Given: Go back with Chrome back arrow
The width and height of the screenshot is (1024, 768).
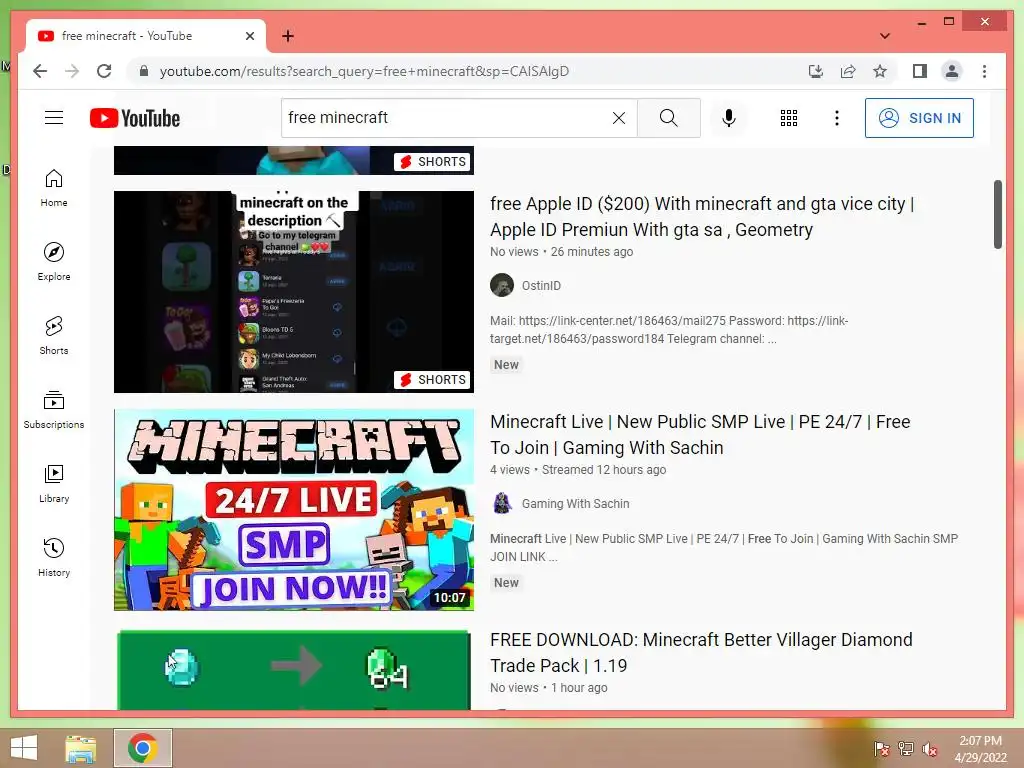Looking at the screenshot, I should tap(40, 71).
